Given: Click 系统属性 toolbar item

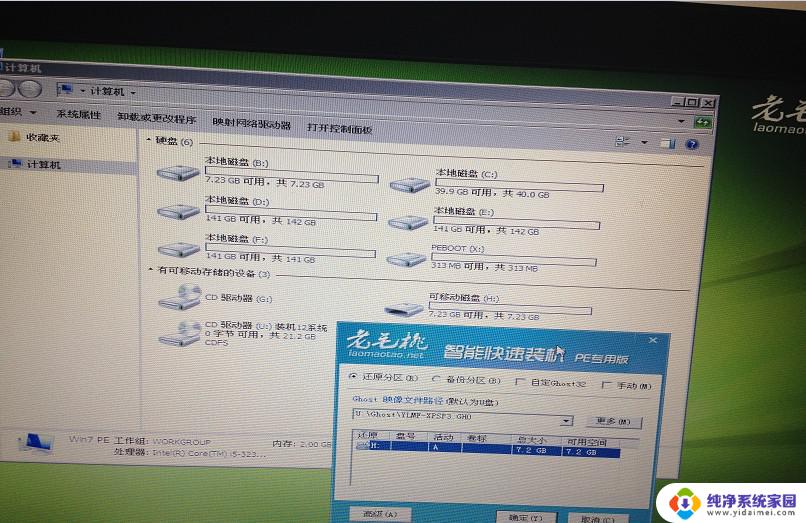Looking at the screenshot, I should click(x=79, y=114).
